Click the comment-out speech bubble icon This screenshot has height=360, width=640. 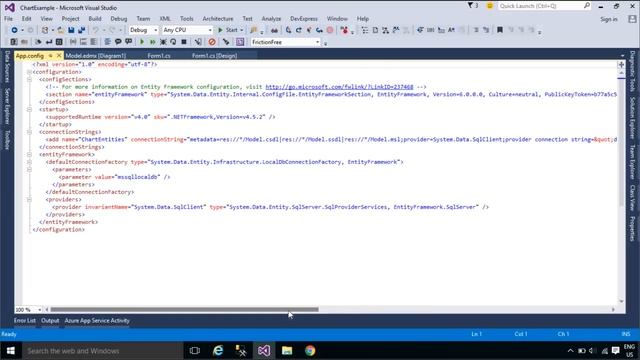pos(118,42)
